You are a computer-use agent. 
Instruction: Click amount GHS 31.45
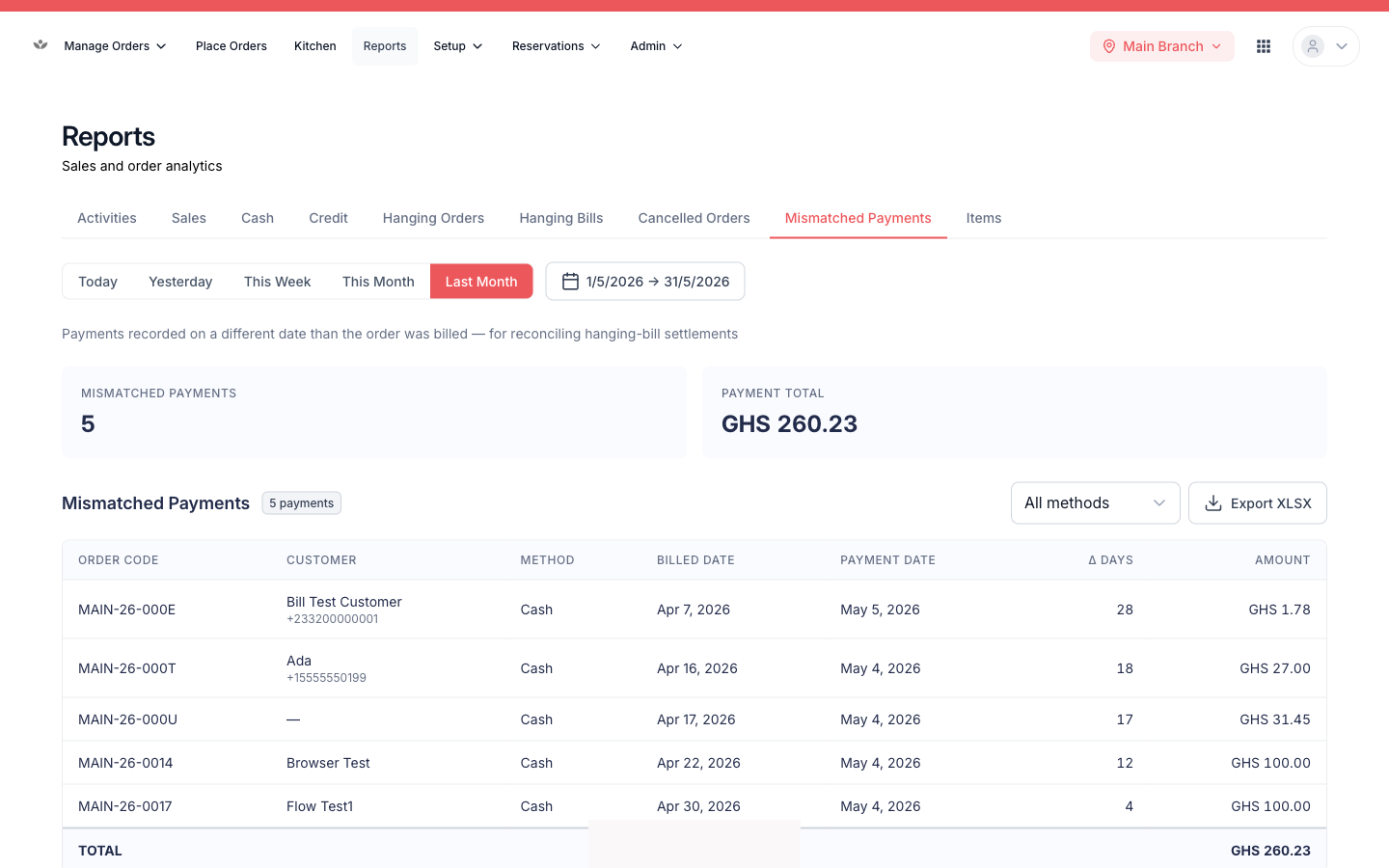pyautogui.click(x=1275, y=719)
